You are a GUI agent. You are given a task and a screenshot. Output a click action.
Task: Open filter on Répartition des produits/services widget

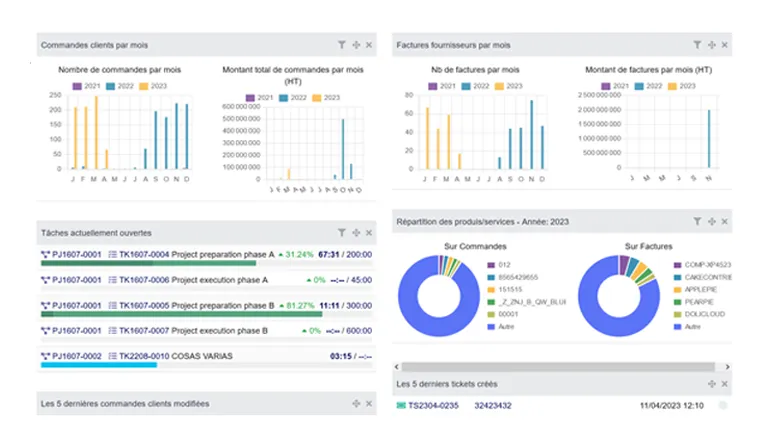pyautogui.click(x=697, y=221)
